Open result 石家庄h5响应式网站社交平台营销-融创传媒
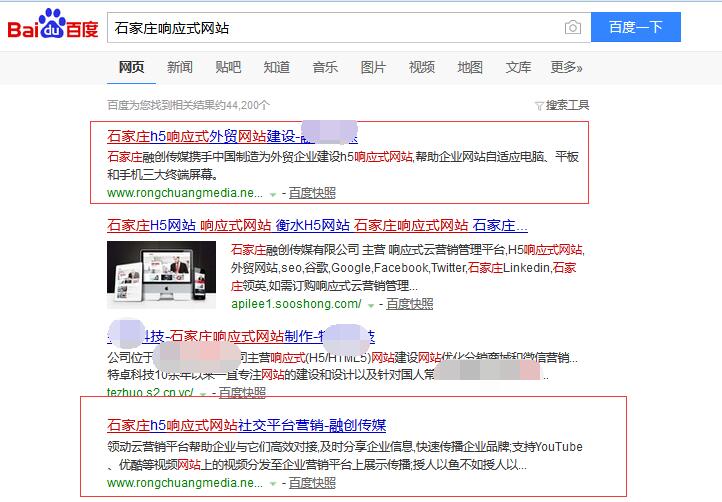722x502 pixels. [246, 425]
